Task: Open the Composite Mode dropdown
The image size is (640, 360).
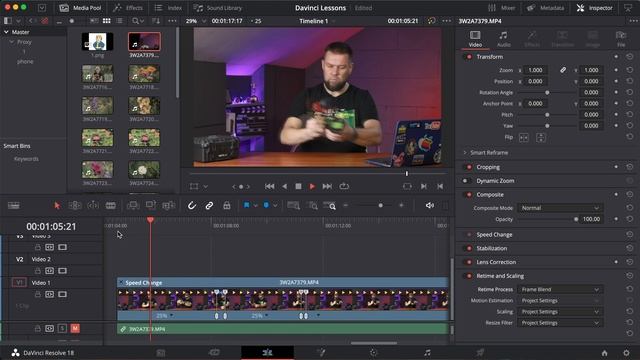Action: (x=560, y=208)
